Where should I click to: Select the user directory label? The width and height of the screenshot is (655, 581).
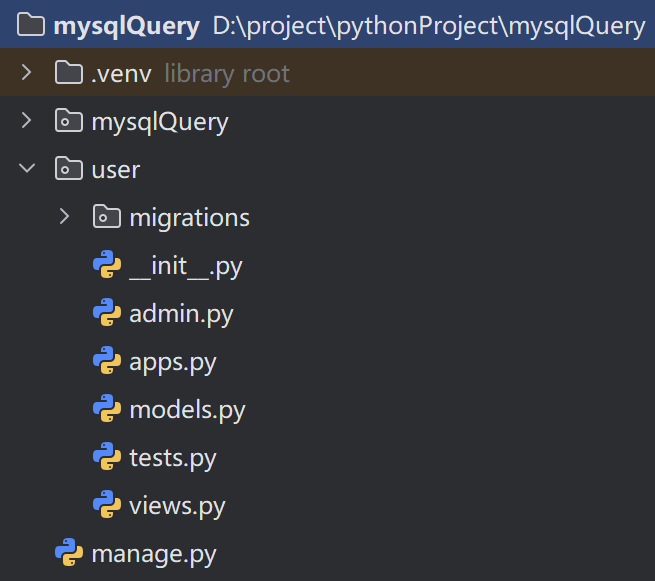point(115,169)
